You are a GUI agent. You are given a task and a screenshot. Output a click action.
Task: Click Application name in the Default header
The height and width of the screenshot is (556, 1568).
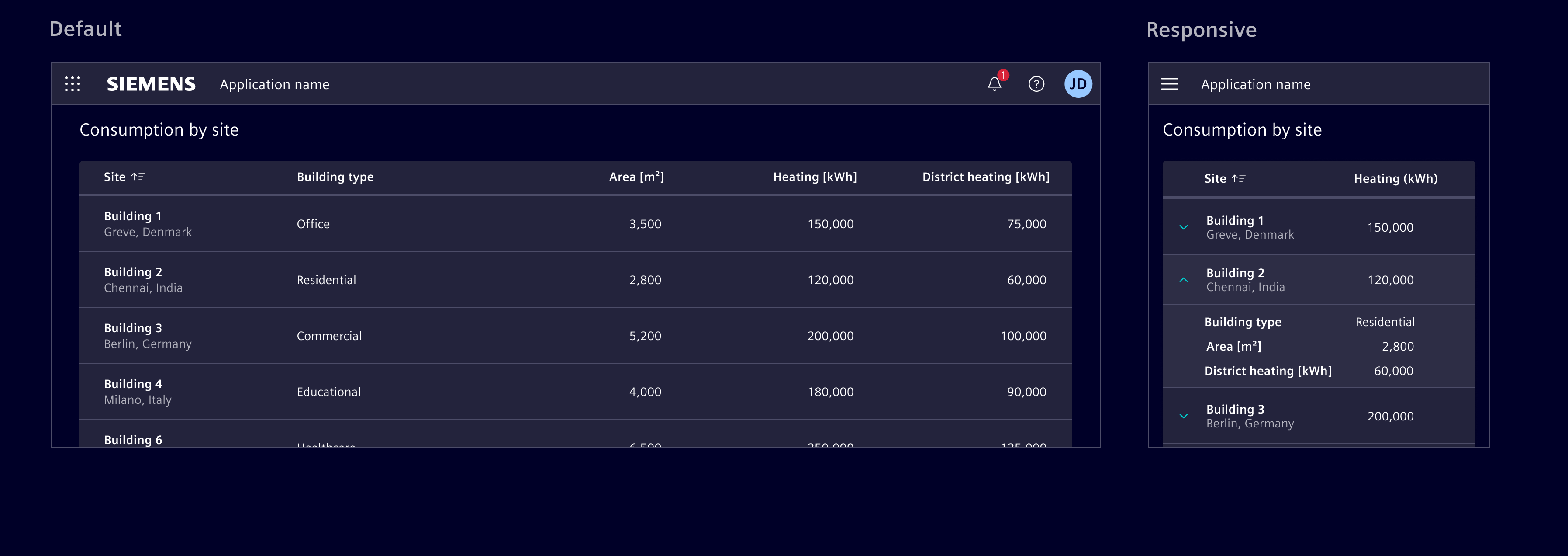click(x=275, y=85)
